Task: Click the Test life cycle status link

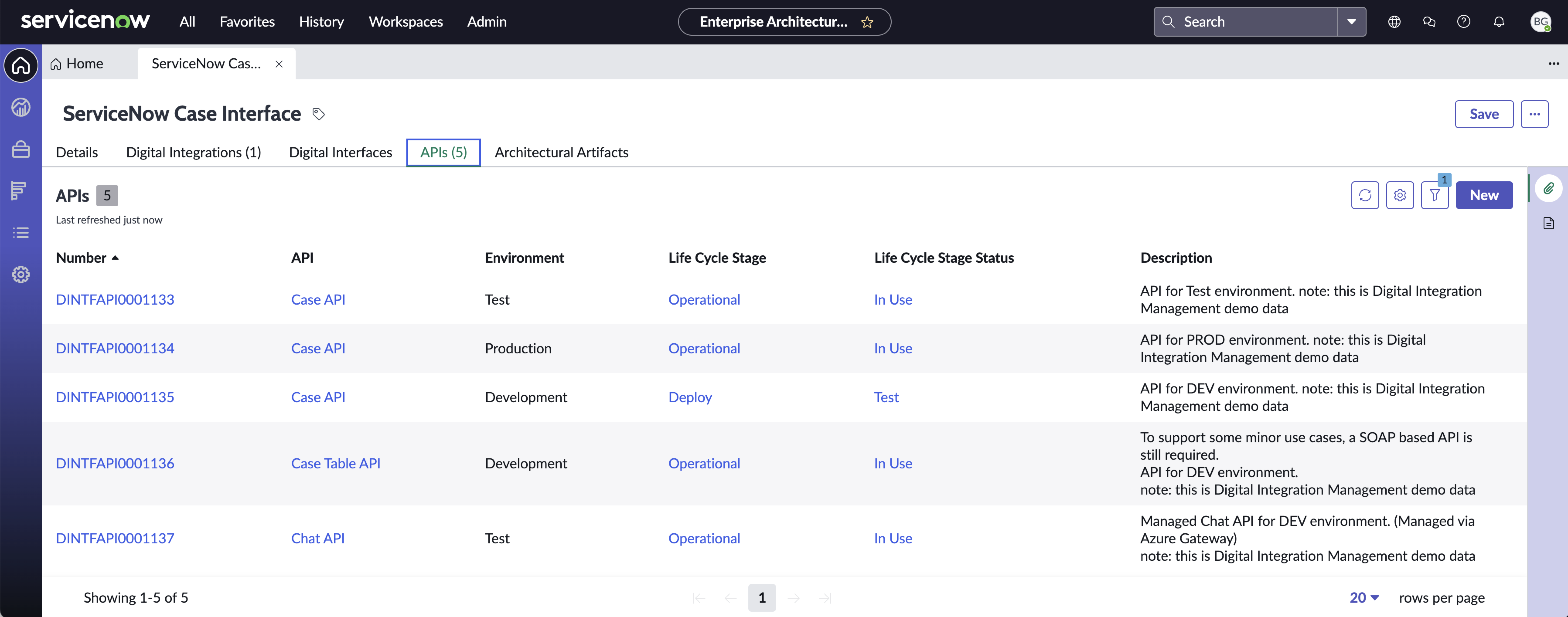Action: pyautogui.click(x=886, y=397)
